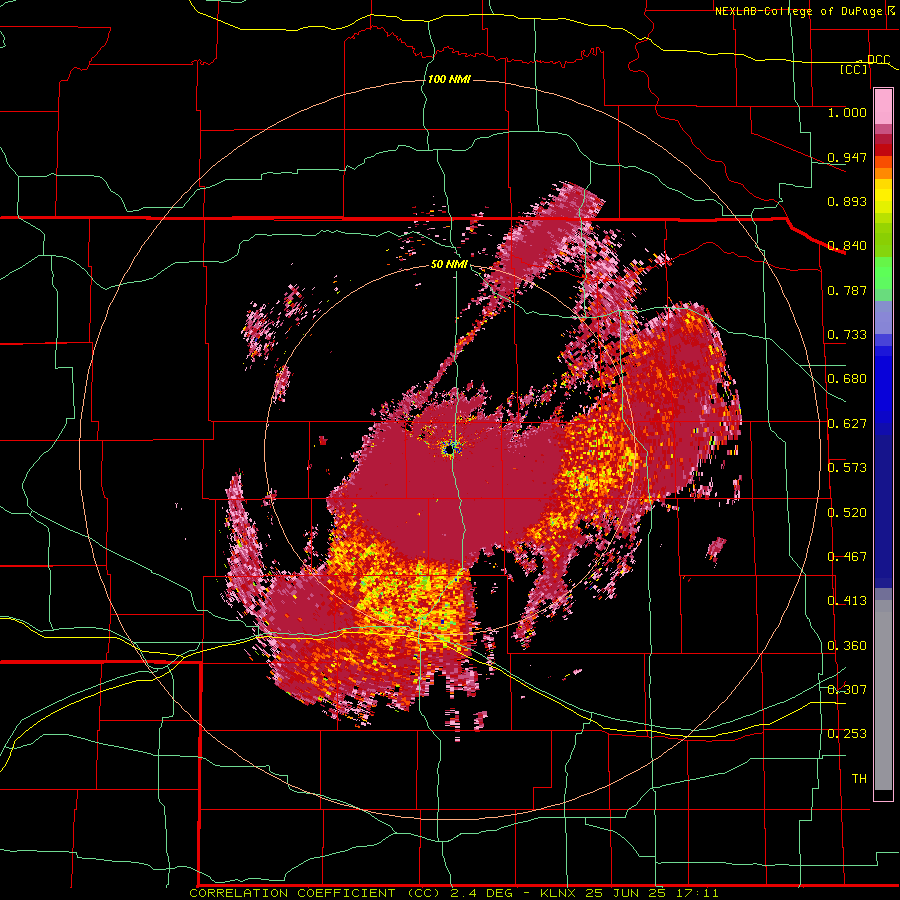Select the 0.467 scale value
Viewport: 900px width, 900px height.
point(847,557)
